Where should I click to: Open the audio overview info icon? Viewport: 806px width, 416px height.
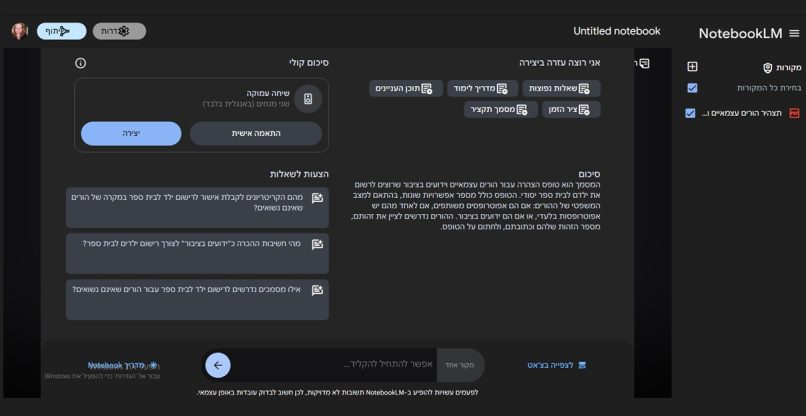(x=80, y=63)
